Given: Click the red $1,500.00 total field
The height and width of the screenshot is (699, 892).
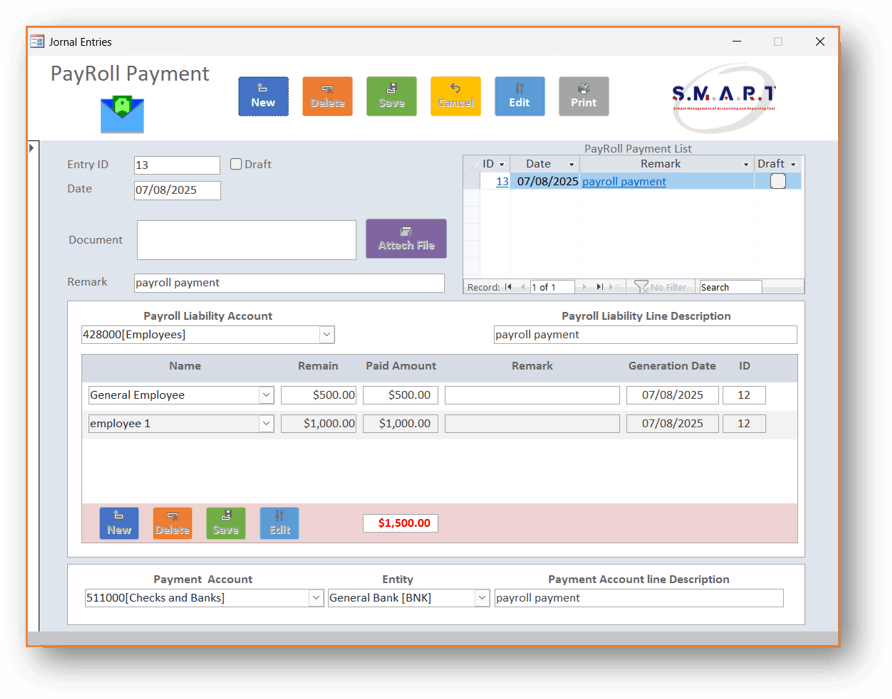Looking at the screenshot, I should coord(400,523).
